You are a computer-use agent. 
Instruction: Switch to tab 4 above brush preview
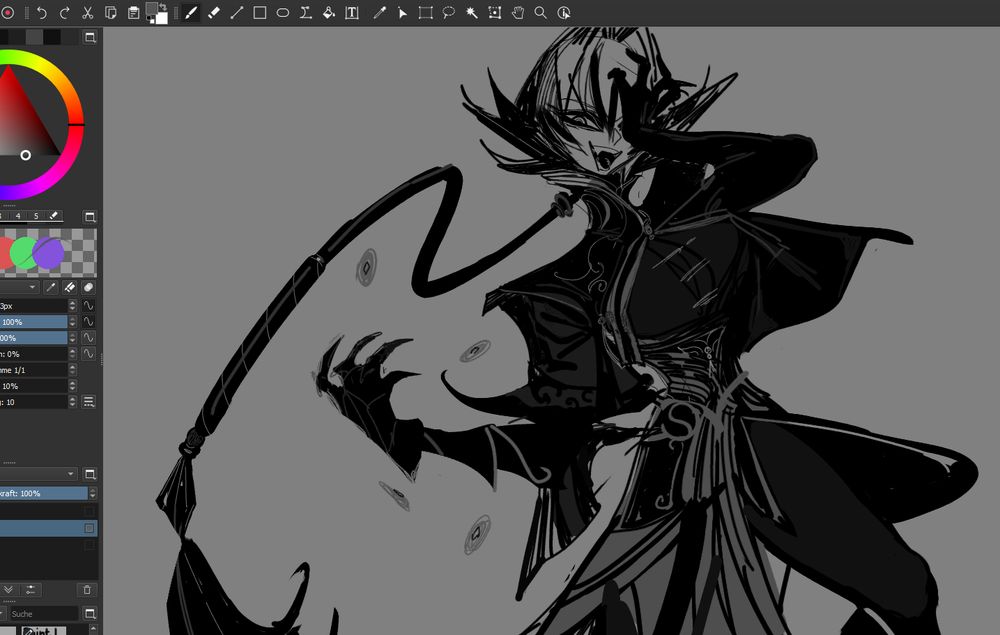[x=18, y=216]
